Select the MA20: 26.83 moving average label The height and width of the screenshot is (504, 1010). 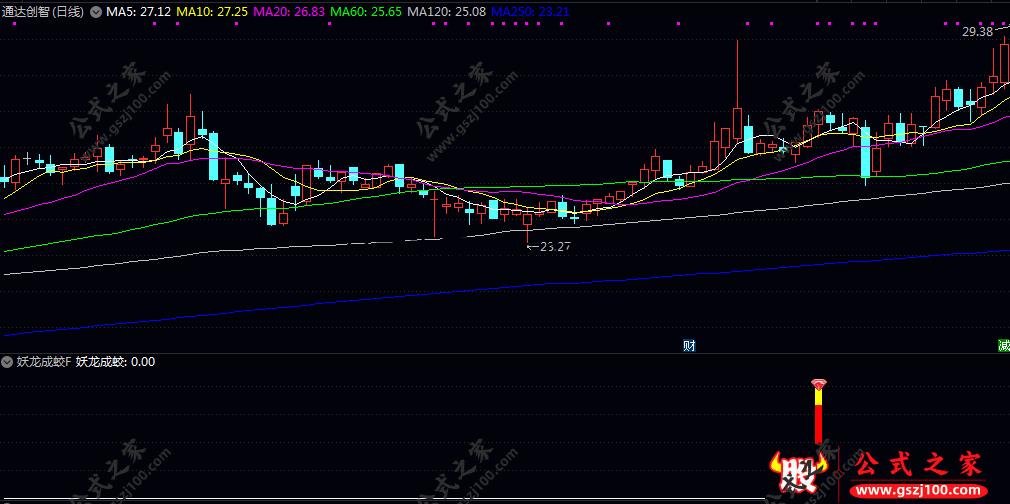coord(289,12)
